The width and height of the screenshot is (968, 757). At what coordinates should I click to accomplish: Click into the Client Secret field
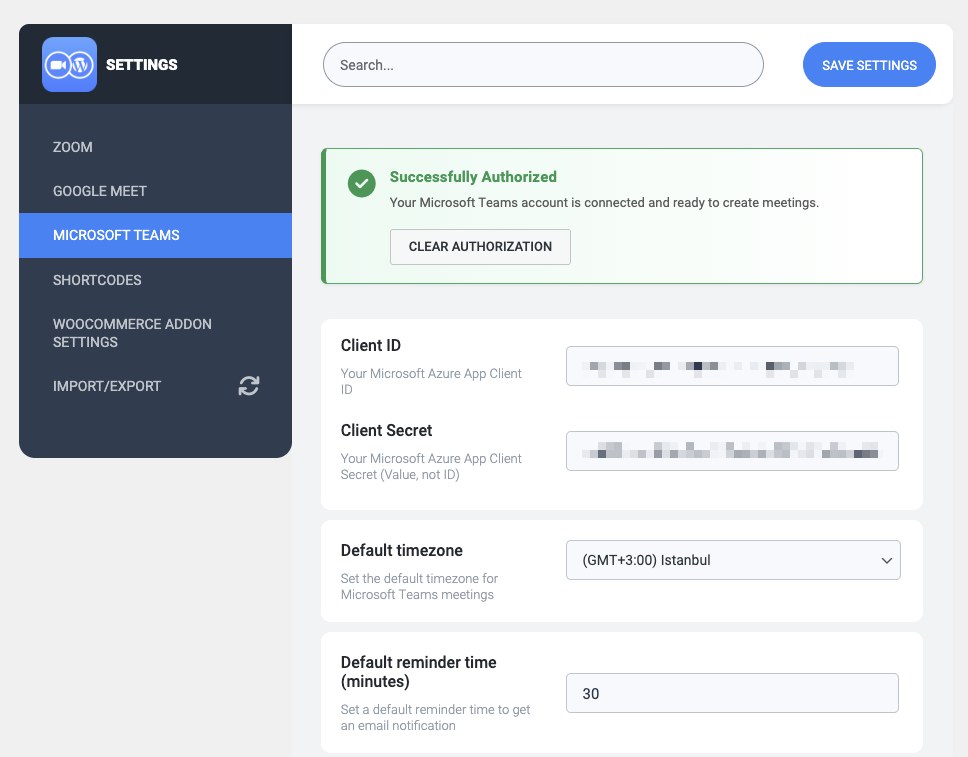click(732, 451)
